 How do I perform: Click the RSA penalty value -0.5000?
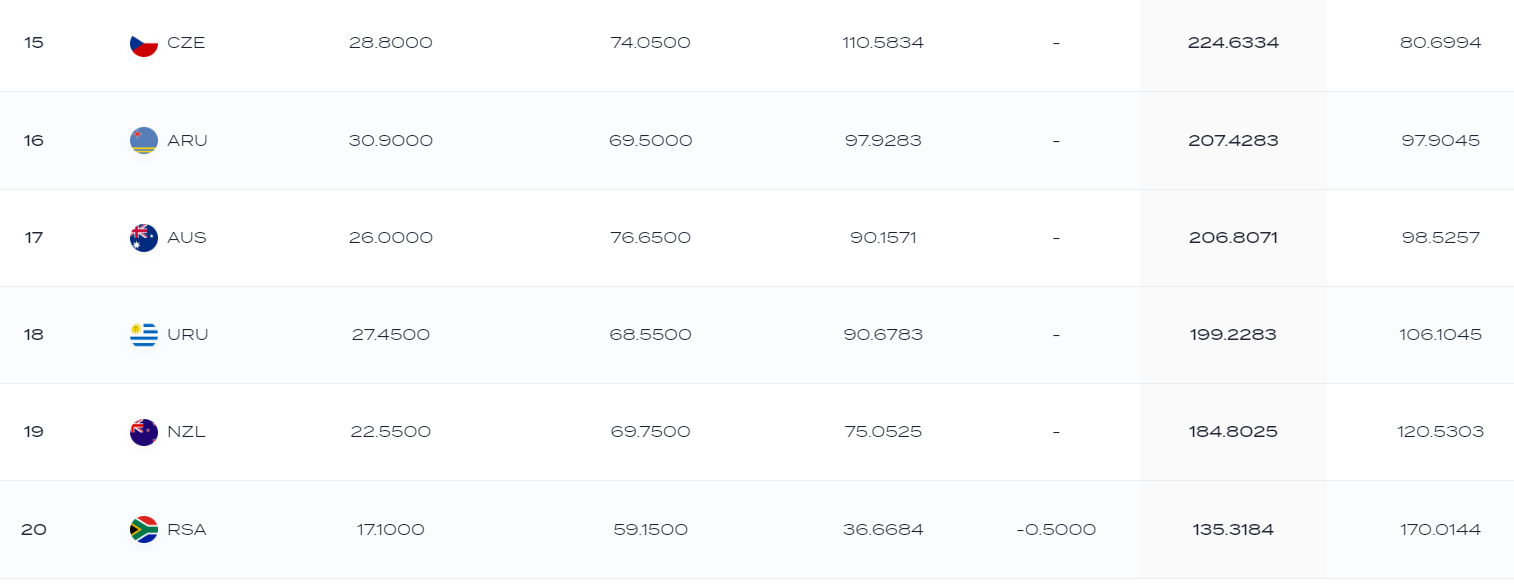pyautogui.click(x=1056, y=529)
